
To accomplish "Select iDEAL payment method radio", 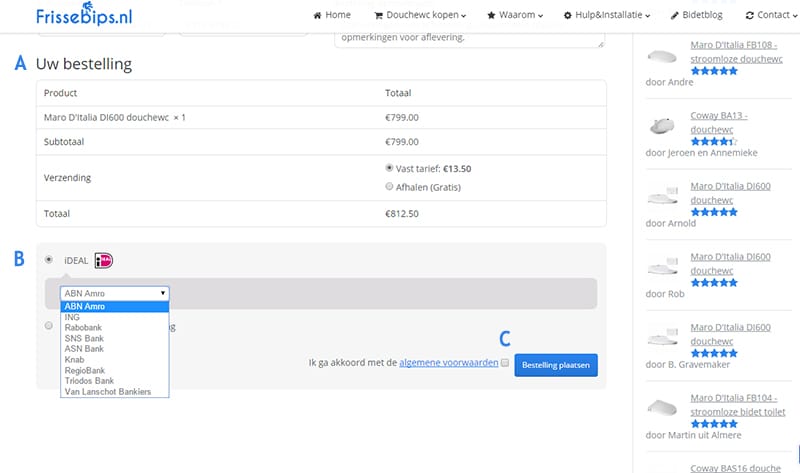I will coord(48,260).
